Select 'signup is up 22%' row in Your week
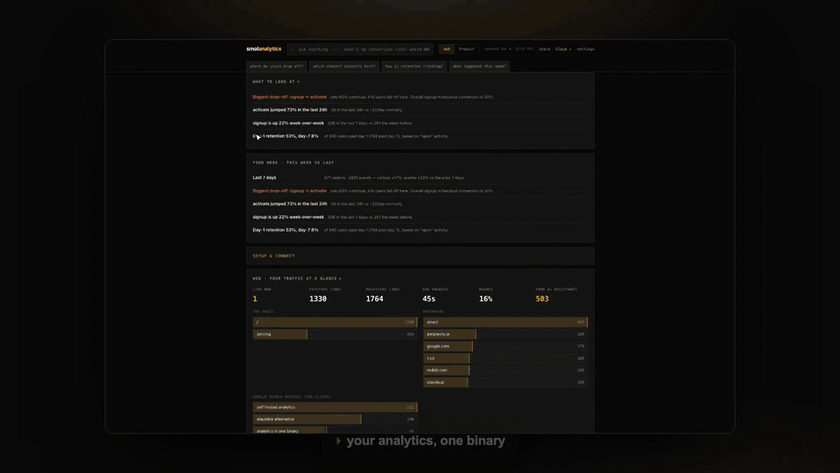This screenshot has width=840, height=473. (x=420, y=217)
